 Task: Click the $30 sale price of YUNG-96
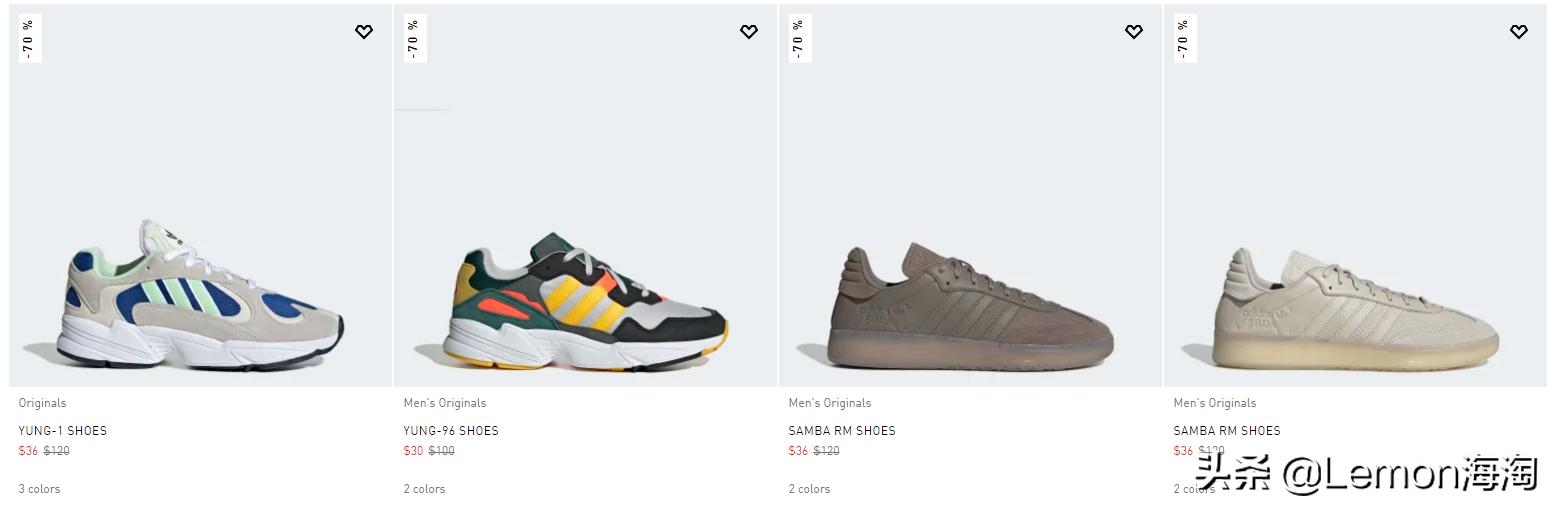(x=413, y=451)
